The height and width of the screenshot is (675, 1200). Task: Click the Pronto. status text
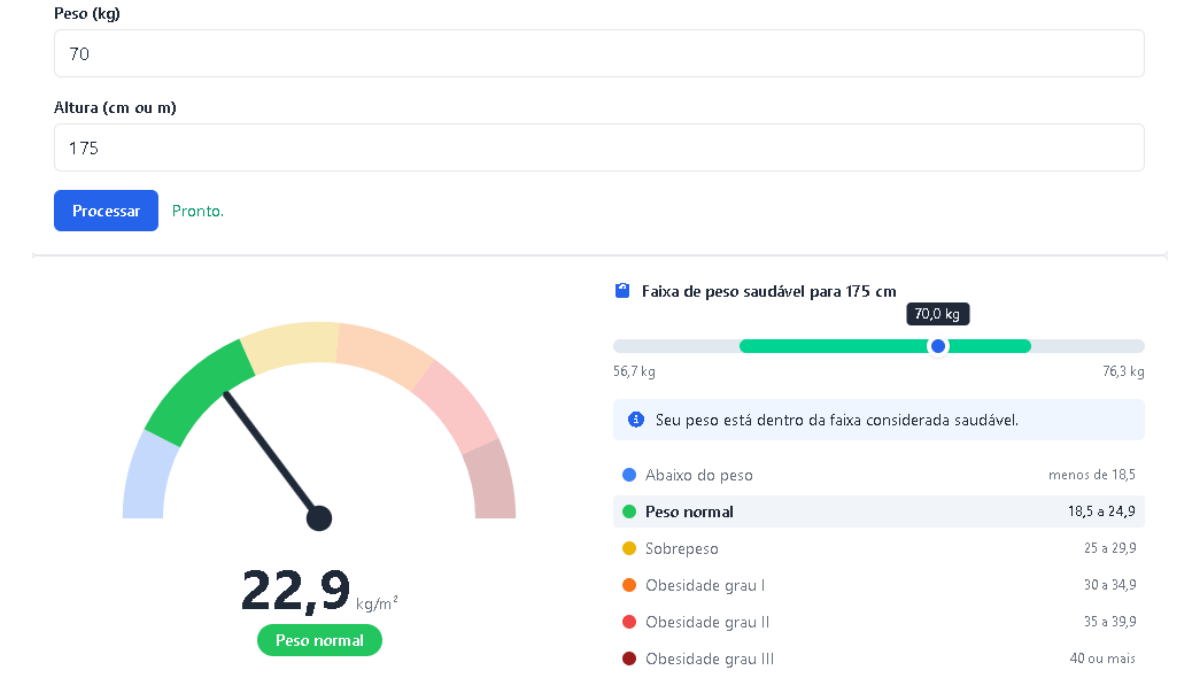[x=198, y=211]
